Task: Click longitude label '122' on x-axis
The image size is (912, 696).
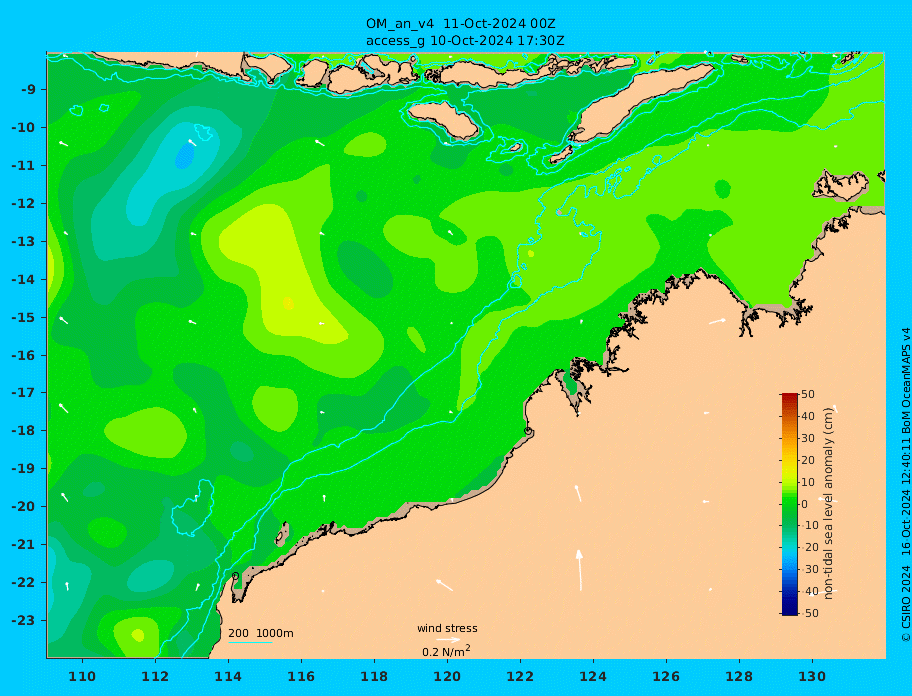Action: point(520,676)
